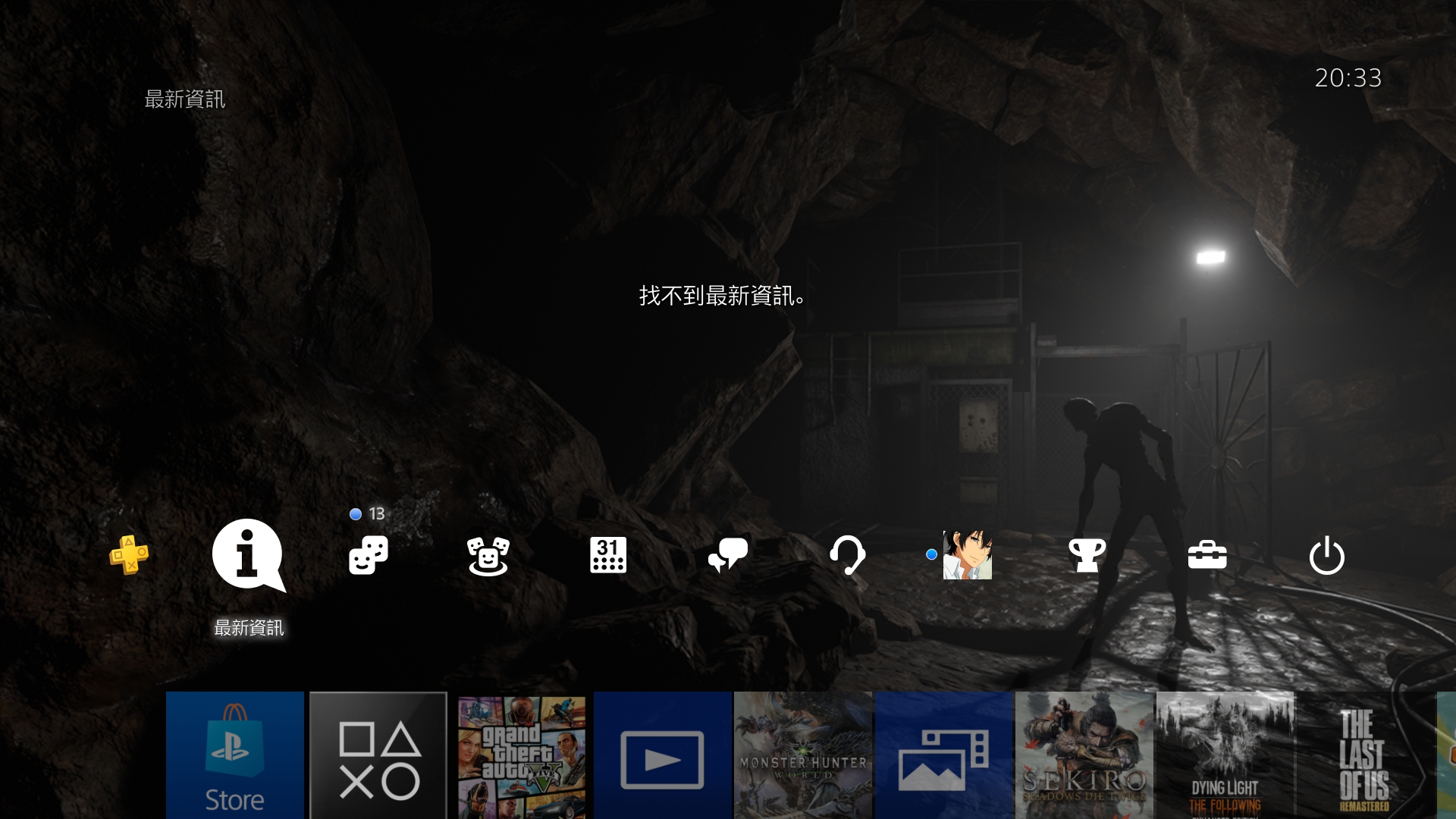Screen dimensions: 1456x819
Task: Open the Party headset icon
Action: click(x=848, y=555)
